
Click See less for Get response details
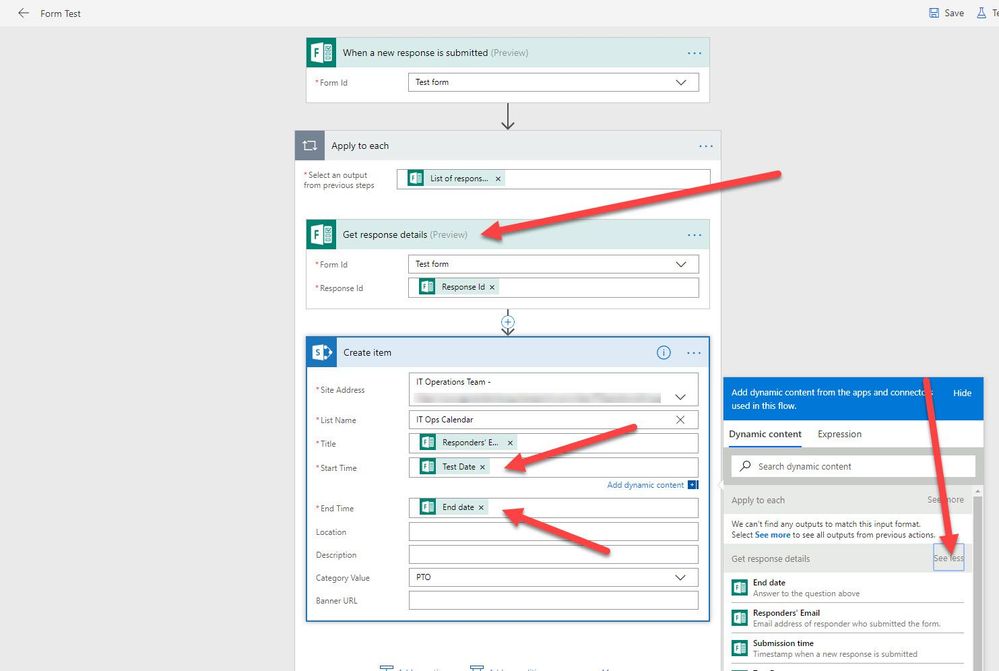949,558
